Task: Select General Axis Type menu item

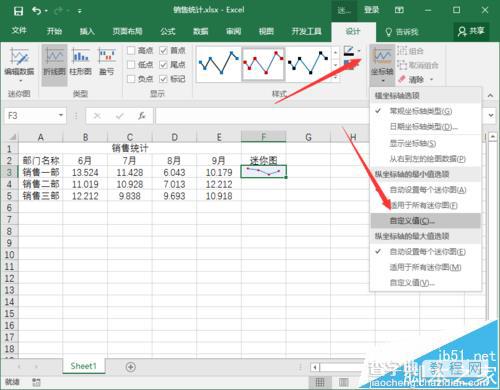Action: click(x=425, y=111)
